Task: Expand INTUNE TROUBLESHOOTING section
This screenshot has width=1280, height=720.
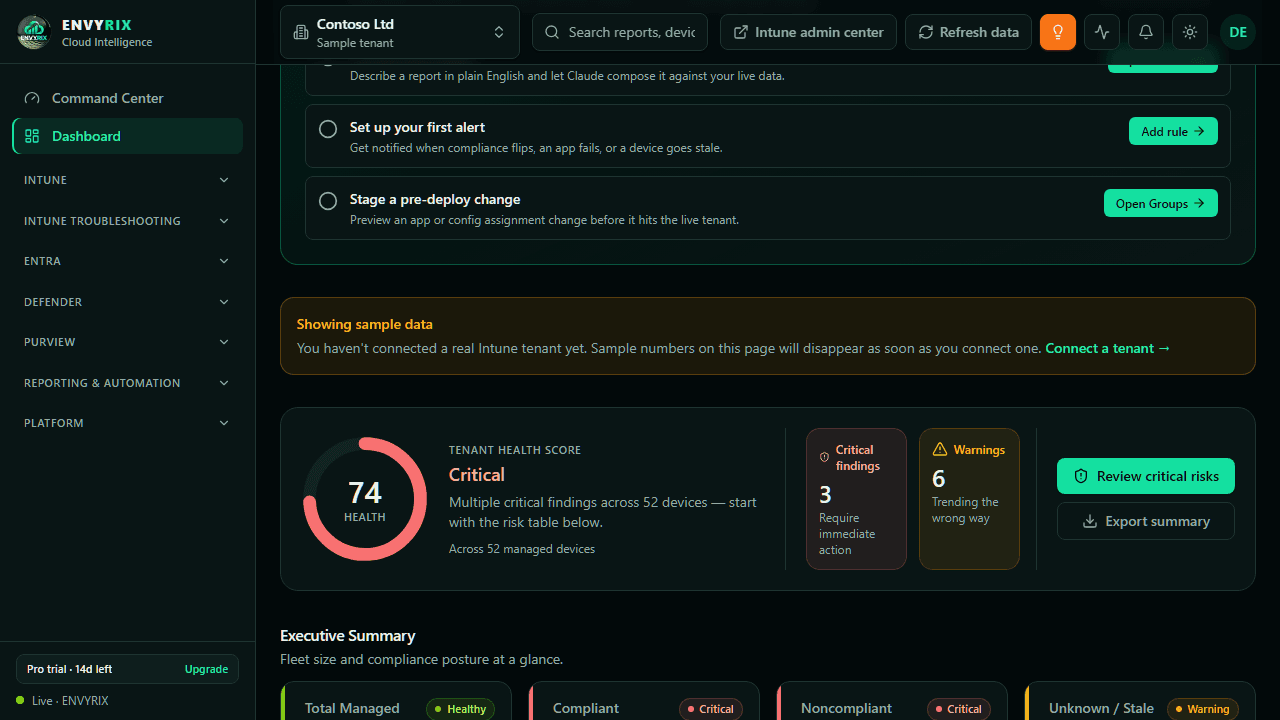Action: point(128,221)
